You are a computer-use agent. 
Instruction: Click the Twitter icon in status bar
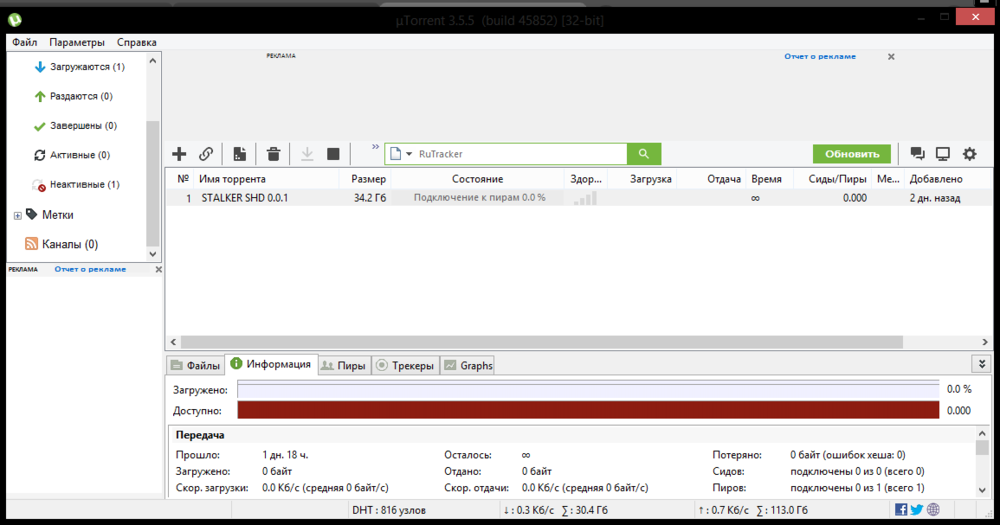coord(916,510)
